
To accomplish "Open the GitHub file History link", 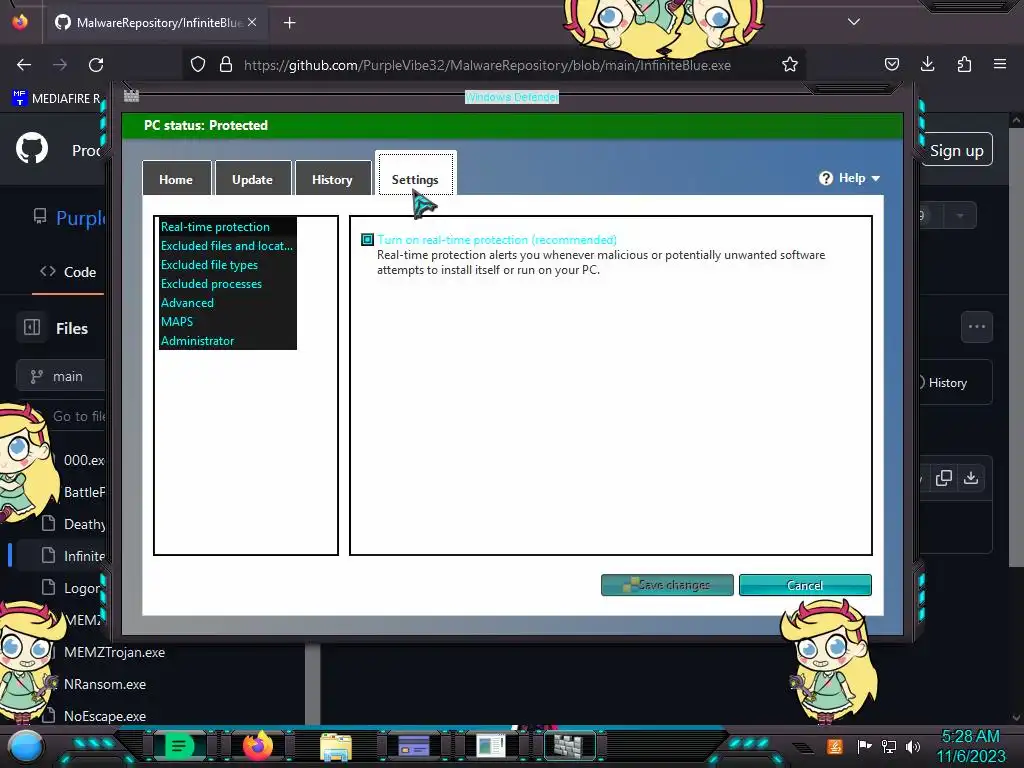I will tap(944, 383).
